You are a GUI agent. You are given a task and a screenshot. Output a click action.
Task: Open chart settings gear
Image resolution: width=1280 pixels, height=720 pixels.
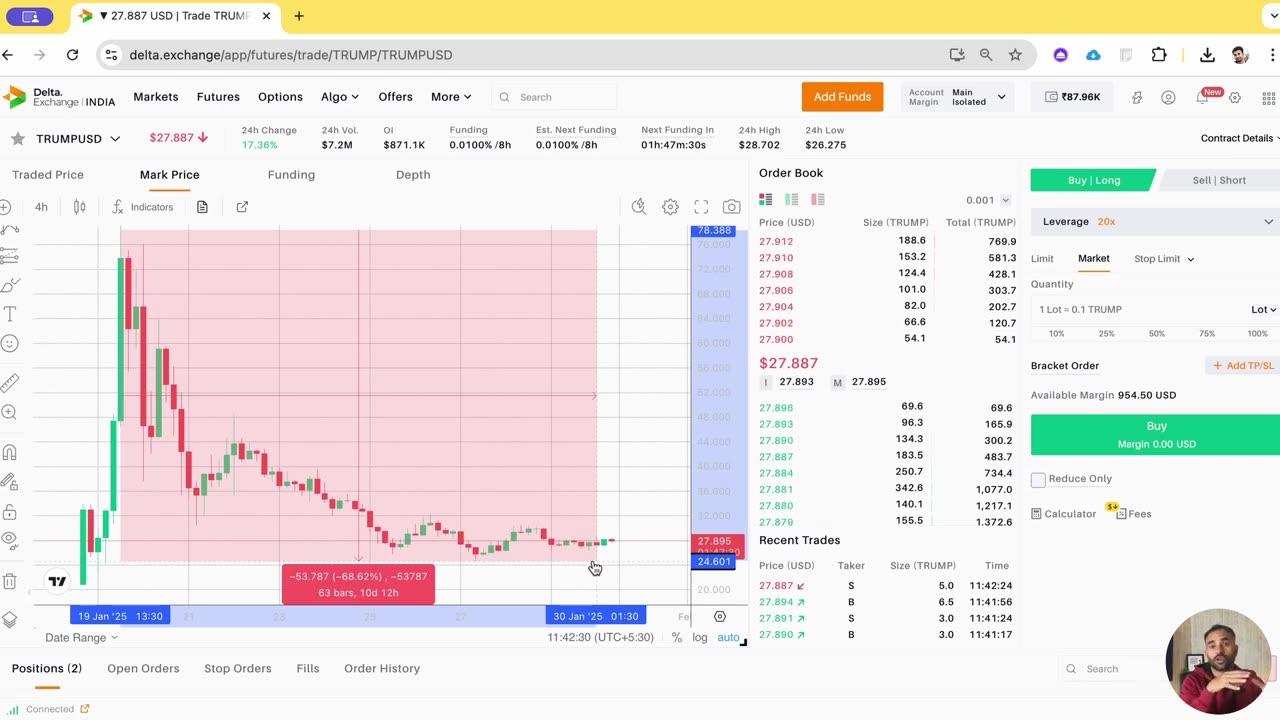[x=670, y=207]
